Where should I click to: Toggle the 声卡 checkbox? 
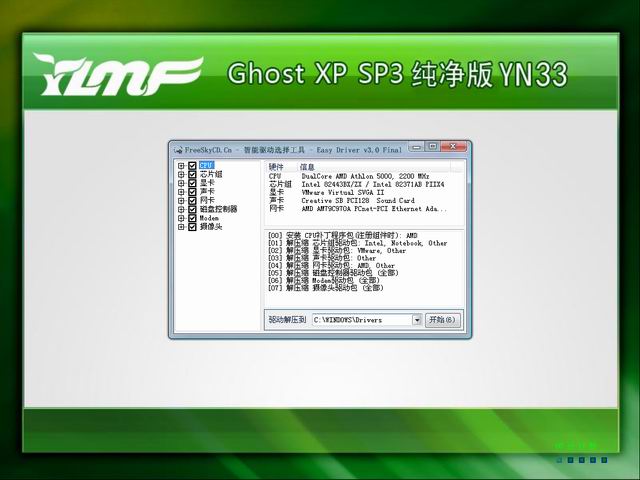[192, 192]
